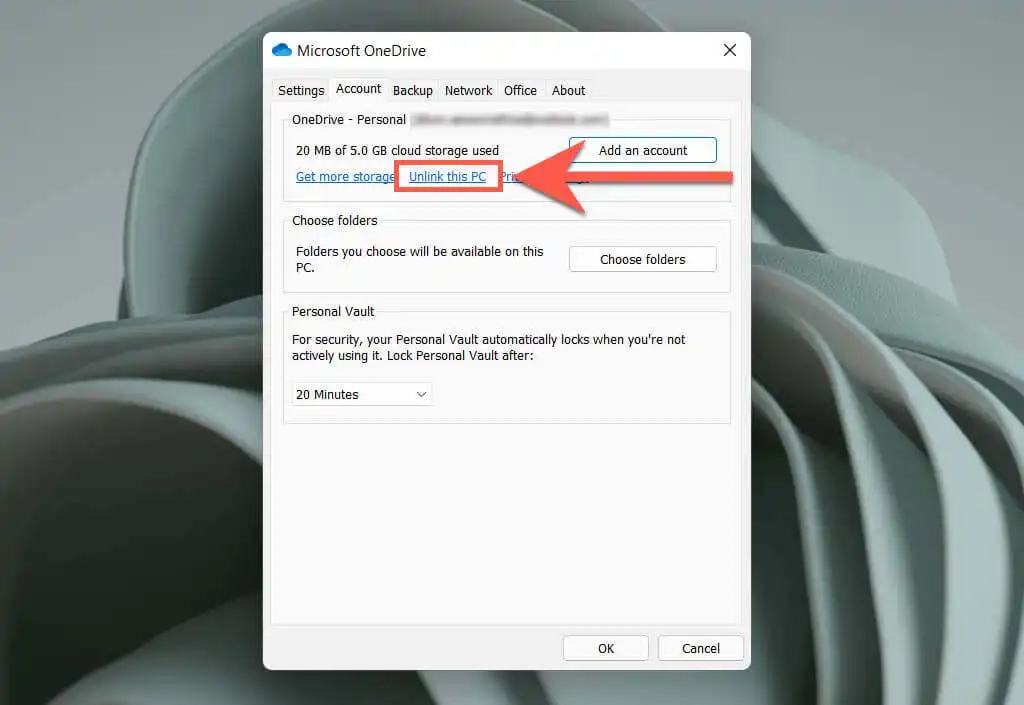This screenshot has width=1024, height=705.
Task: Close the Microsoft OneDrive window
Action: point(730,50)
